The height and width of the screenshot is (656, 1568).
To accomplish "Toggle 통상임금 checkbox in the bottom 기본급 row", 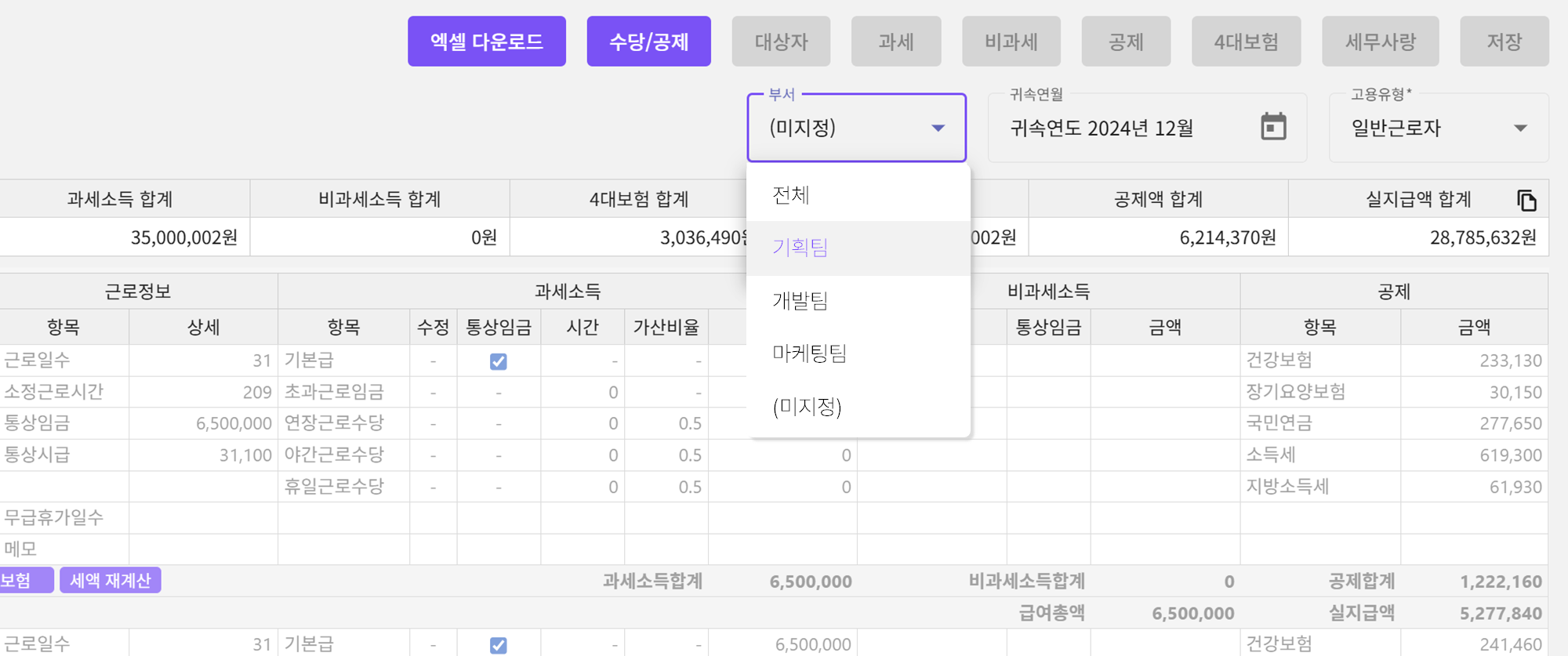I will tap(498, 645).
